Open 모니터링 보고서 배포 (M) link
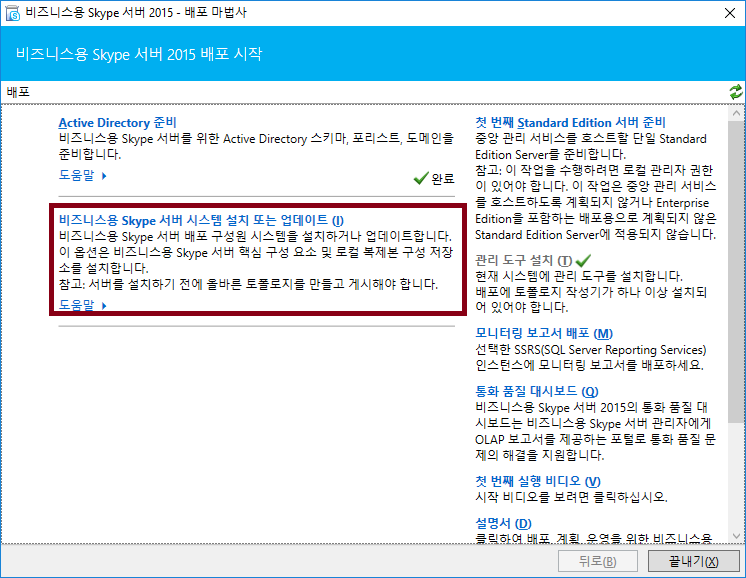Screen dimensions: 746x578 pyautogui.click(x=544, y=333)
